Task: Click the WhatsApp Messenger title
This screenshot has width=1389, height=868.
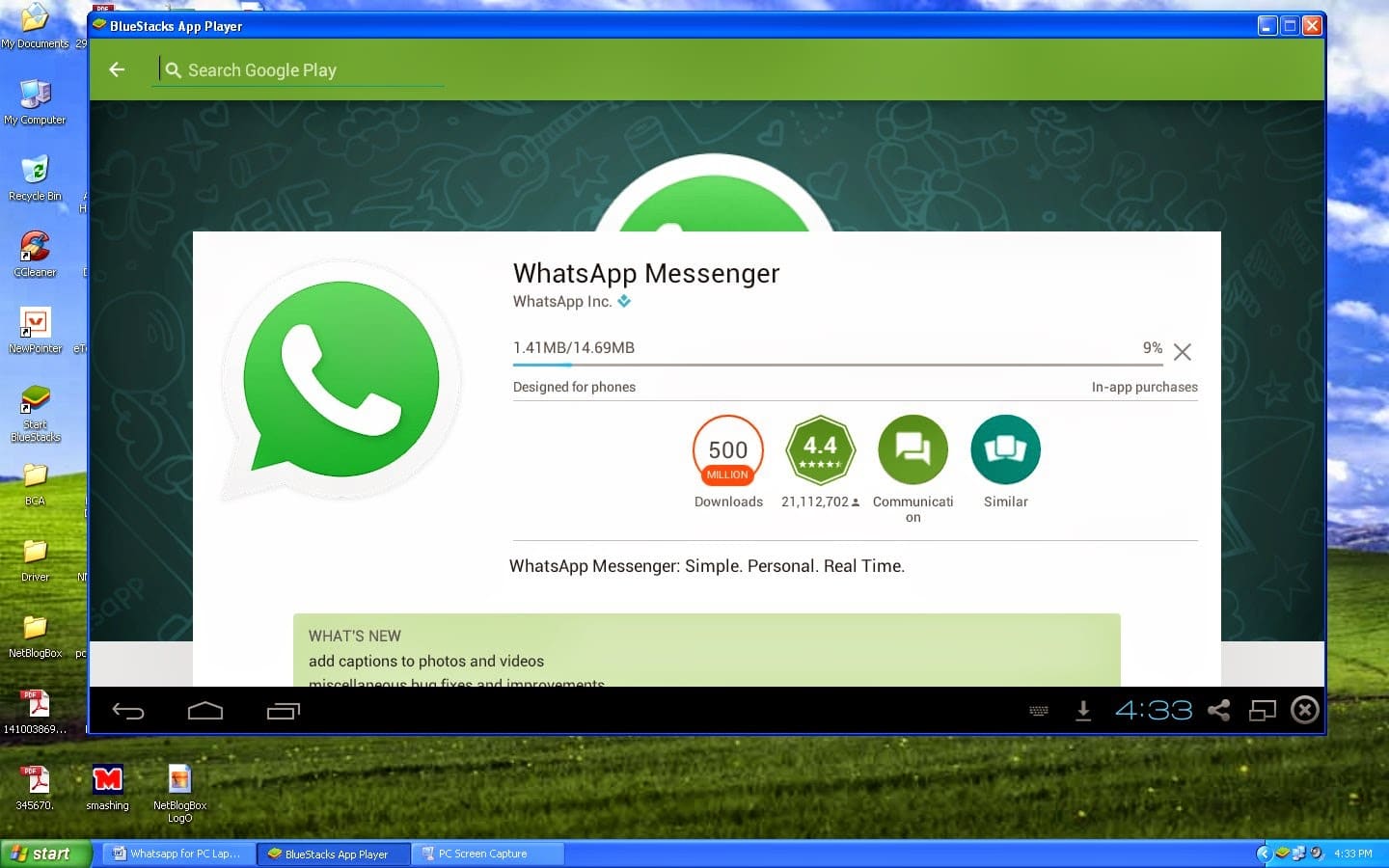Action: coord(646,273)
